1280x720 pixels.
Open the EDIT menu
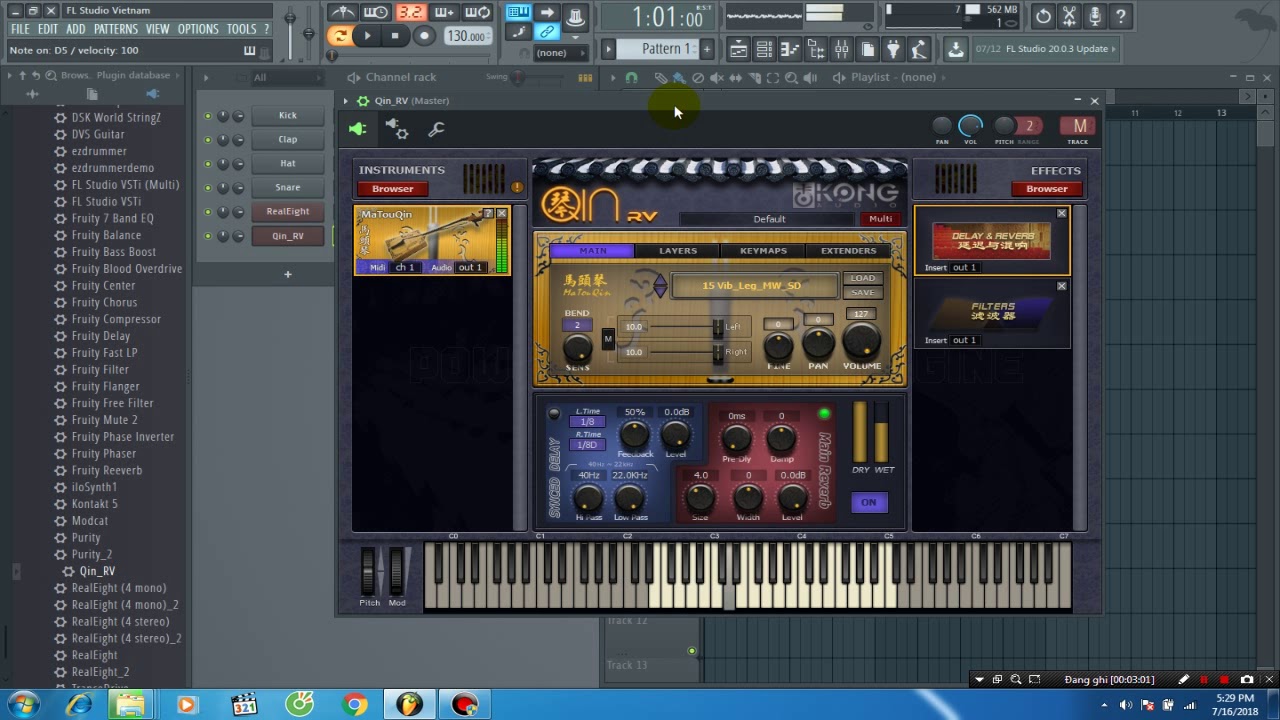point(48,29)
